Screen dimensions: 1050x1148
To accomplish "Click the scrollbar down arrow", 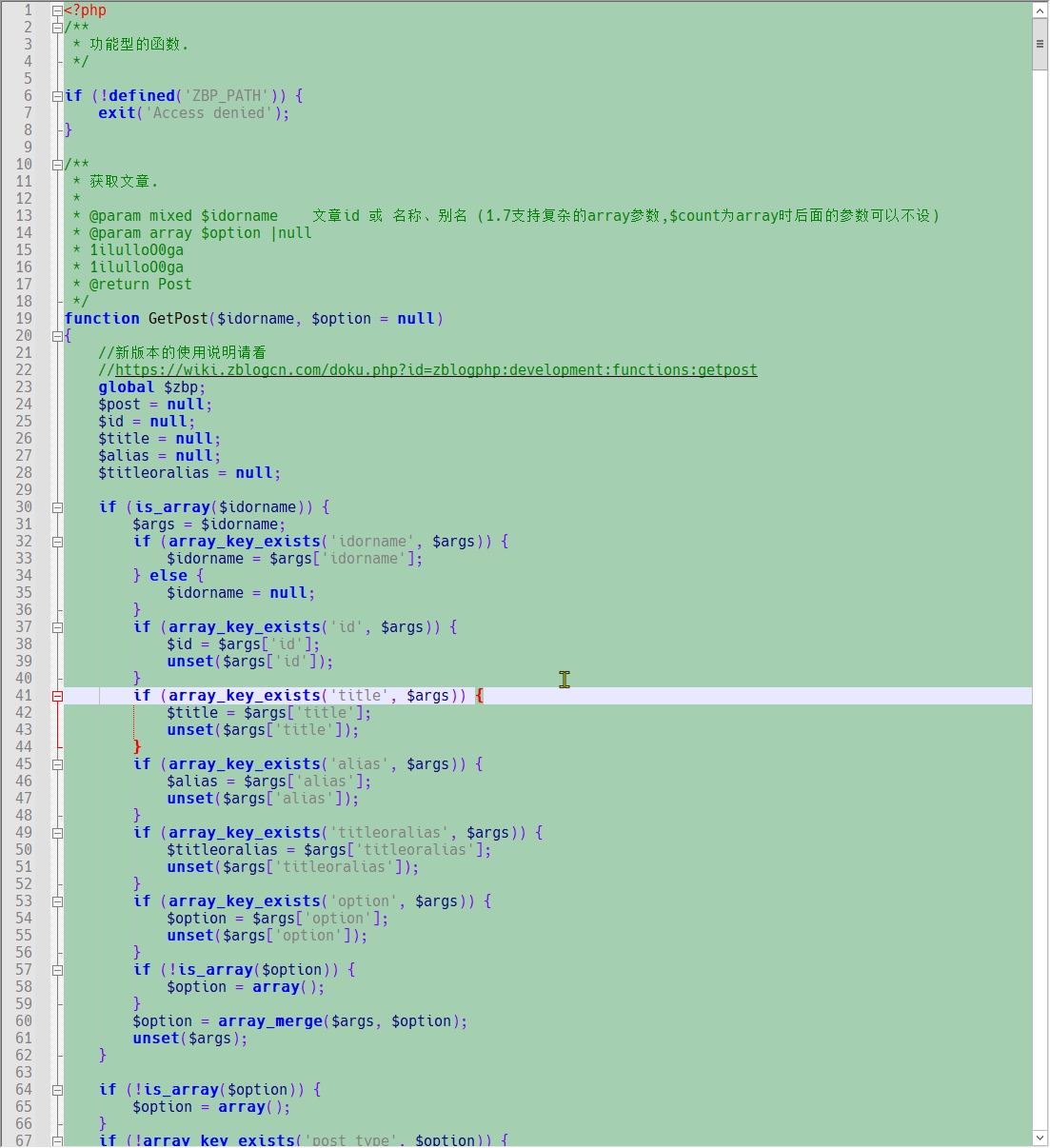I will [1040, 1138].
